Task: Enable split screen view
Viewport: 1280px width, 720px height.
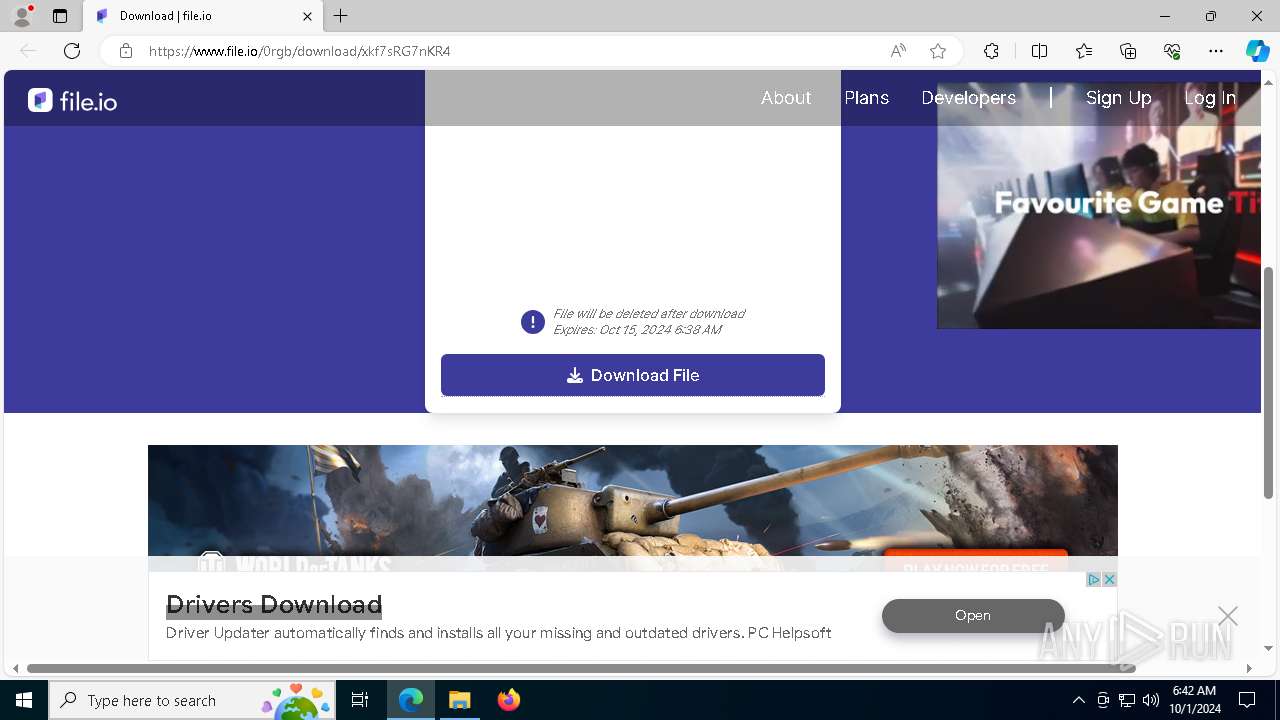Action: click(x=1039, y=51)
